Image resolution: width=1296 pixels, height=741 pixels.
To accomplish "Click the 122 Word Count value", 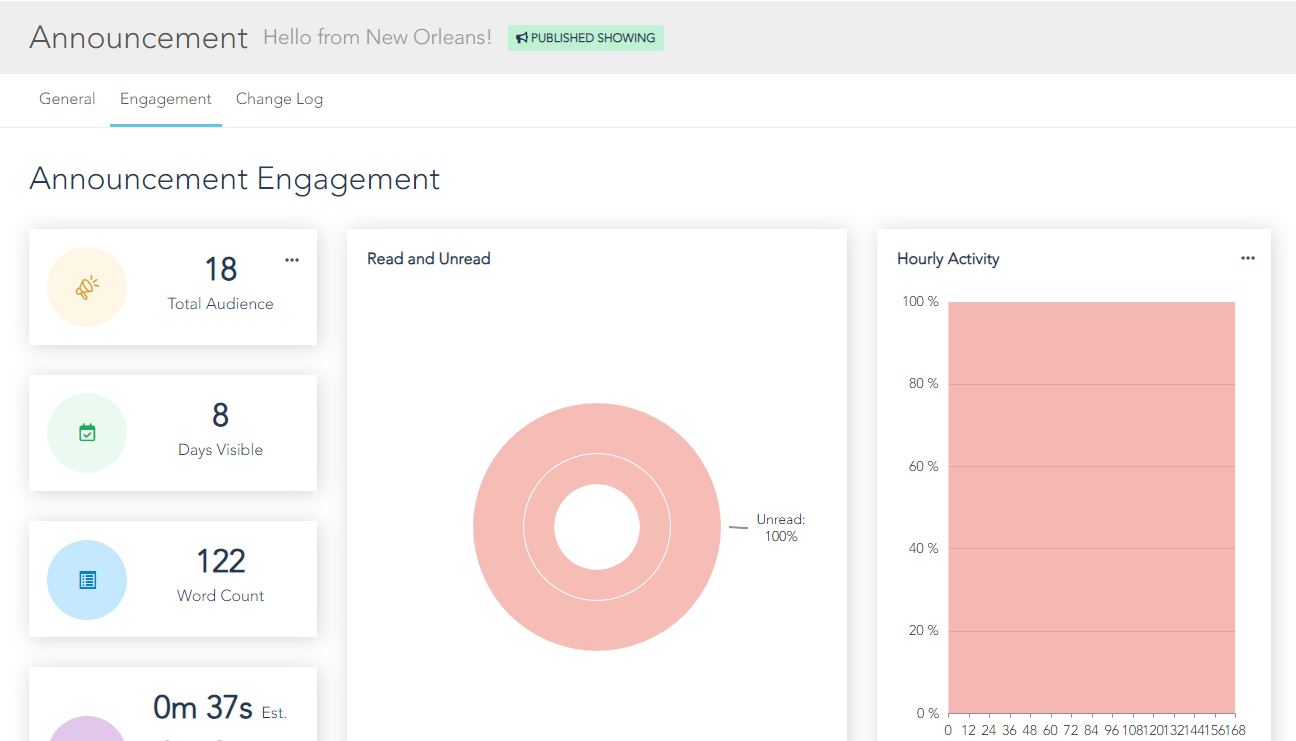I will 220,561.
